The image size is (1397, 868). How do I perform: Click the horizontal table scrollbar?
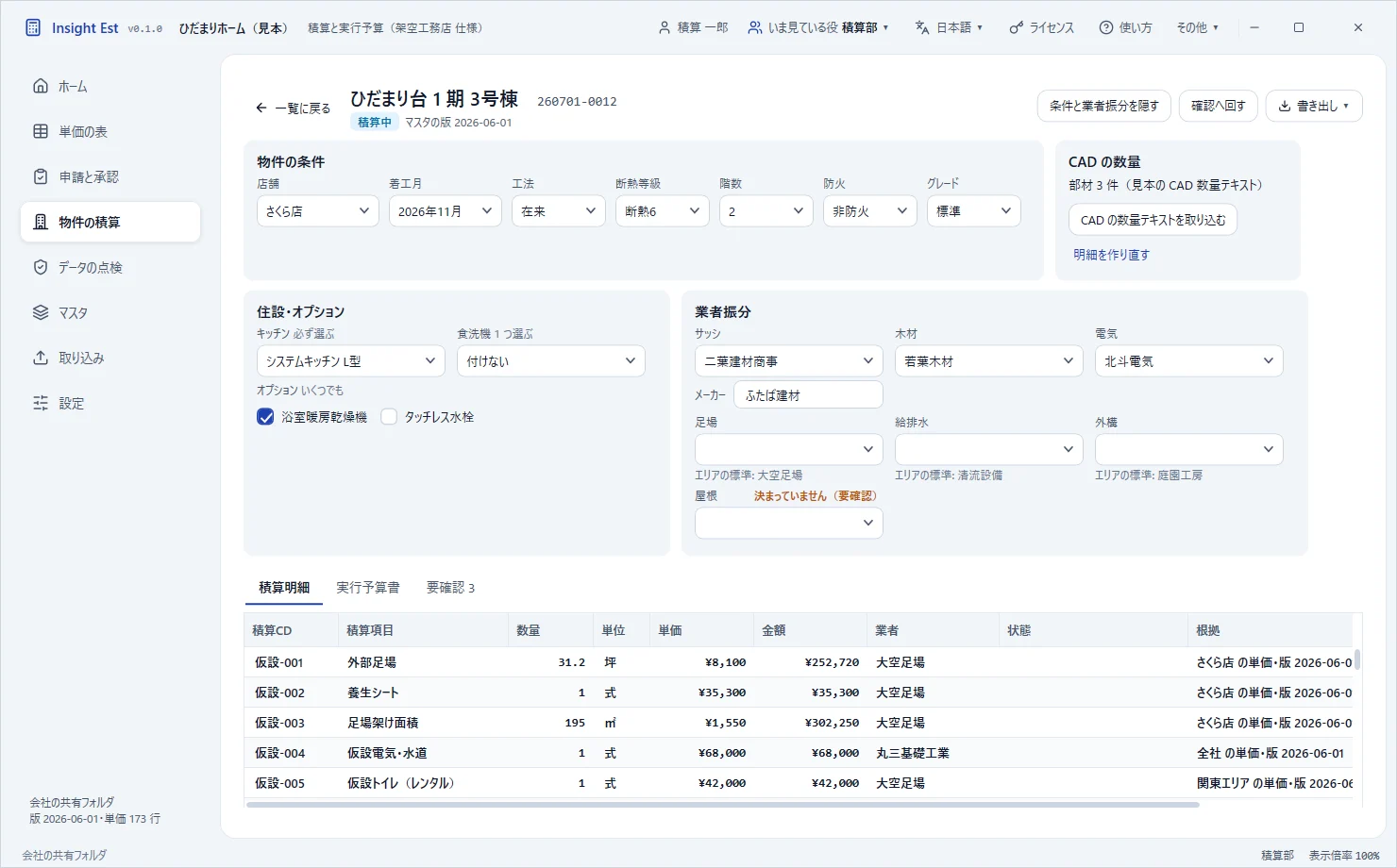723,805
